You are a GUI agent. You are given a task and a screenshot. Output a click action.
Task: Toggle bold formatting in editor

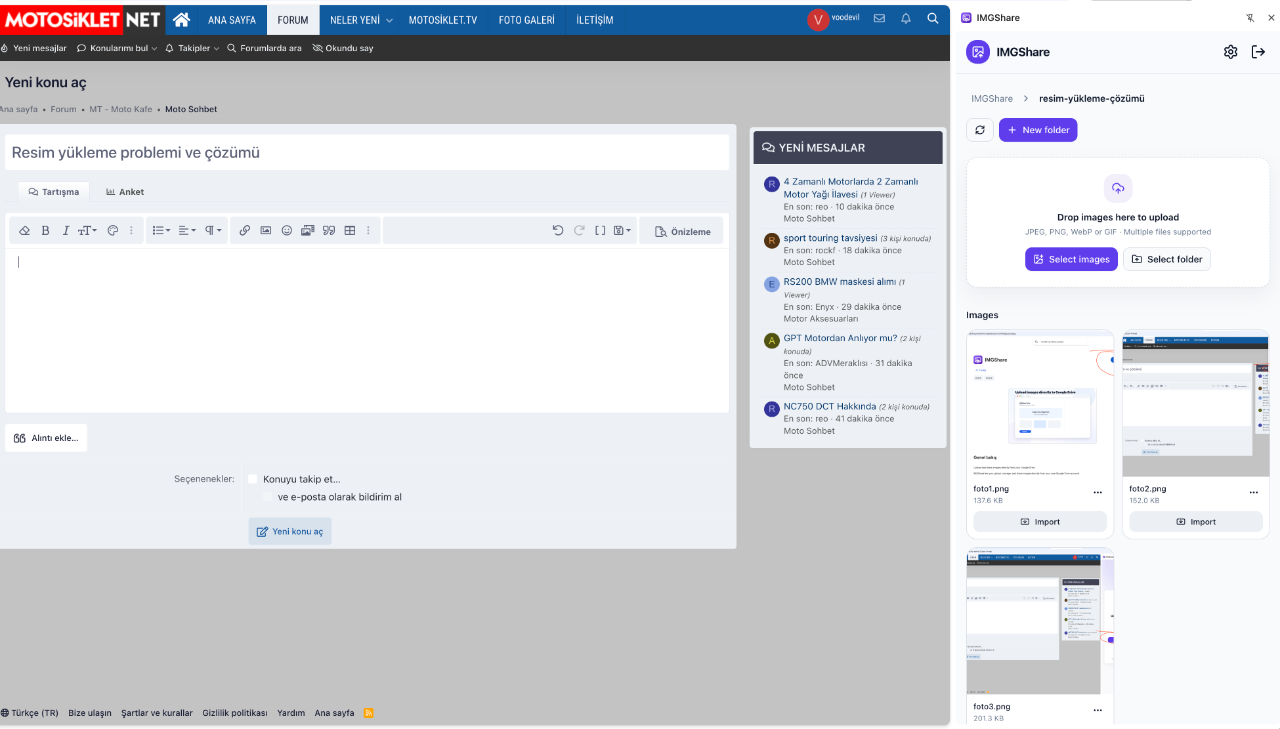[45, 231]
